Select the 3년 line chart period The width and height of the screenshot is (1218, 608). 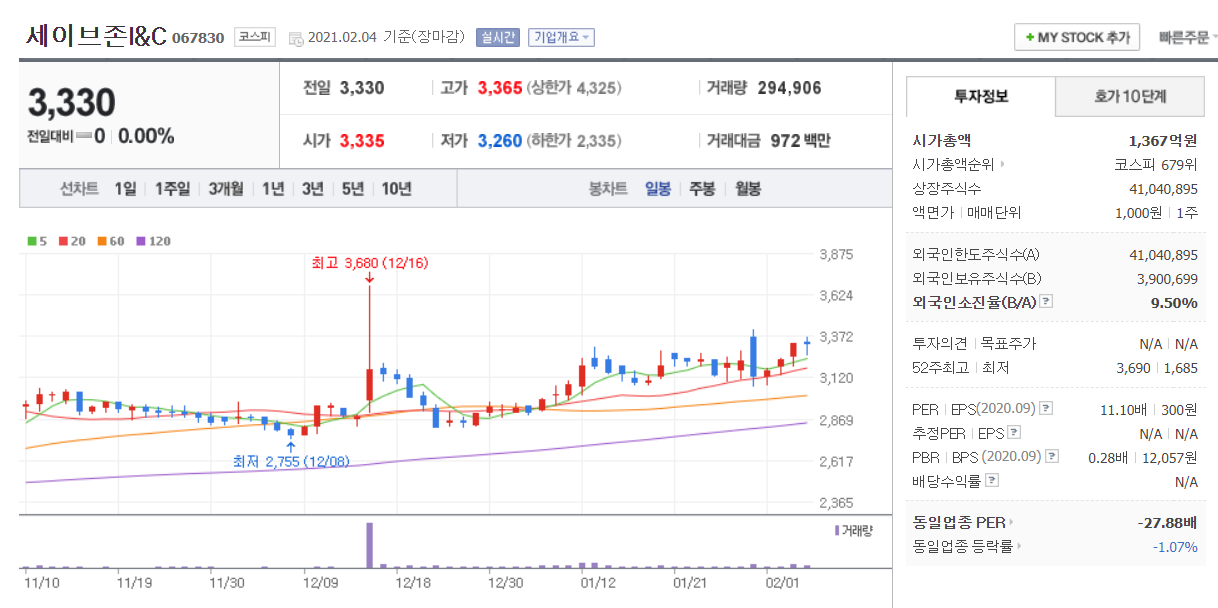click(313, 188)
